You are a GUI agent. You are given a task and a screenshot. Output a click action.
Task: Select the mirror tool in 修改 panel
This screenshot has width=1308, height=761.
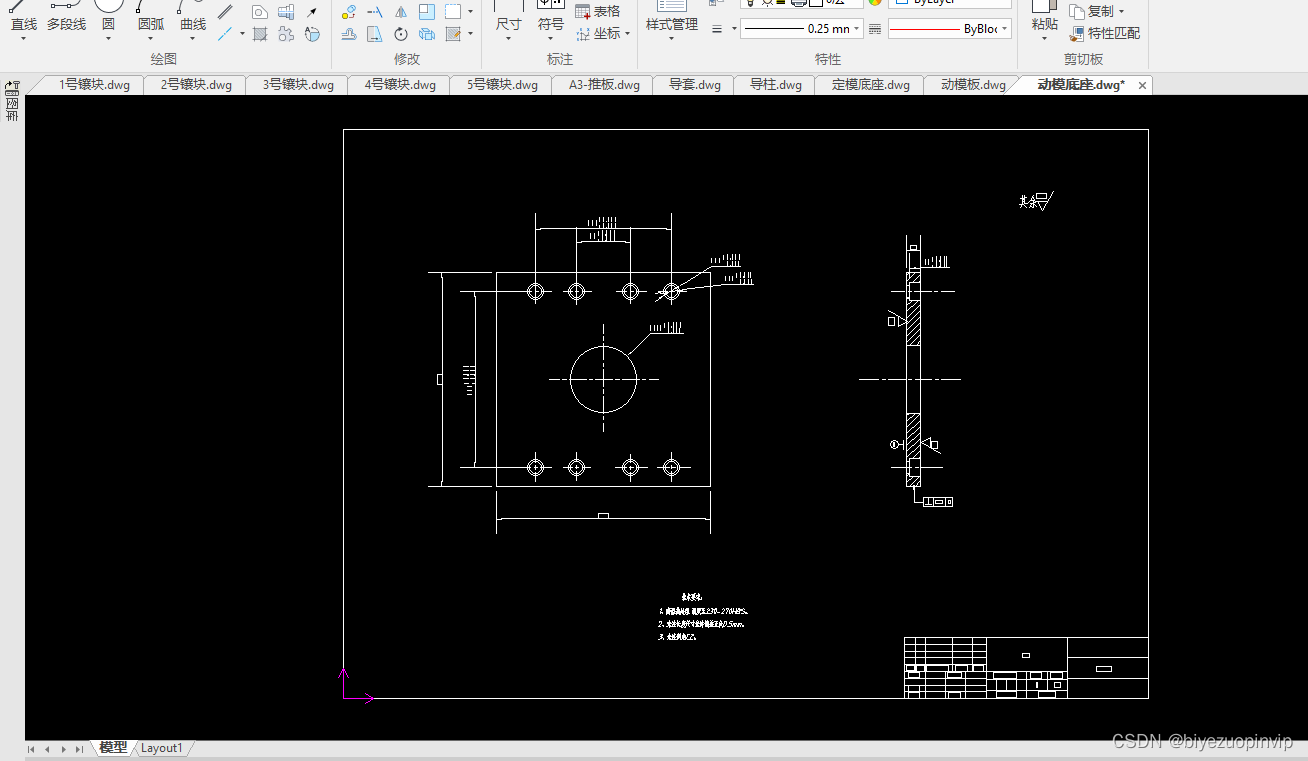point(400,12)
